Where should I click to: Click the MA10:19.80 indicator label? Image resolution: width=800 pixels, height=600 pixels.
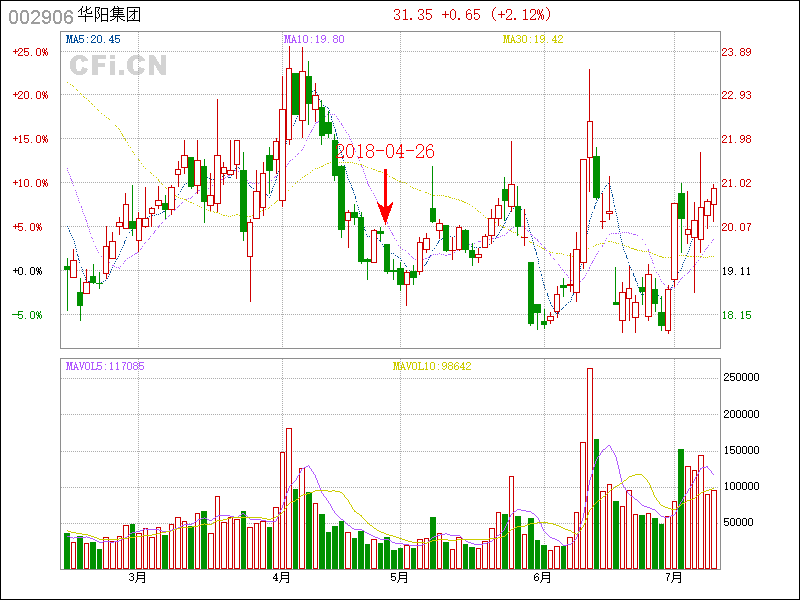314,39
